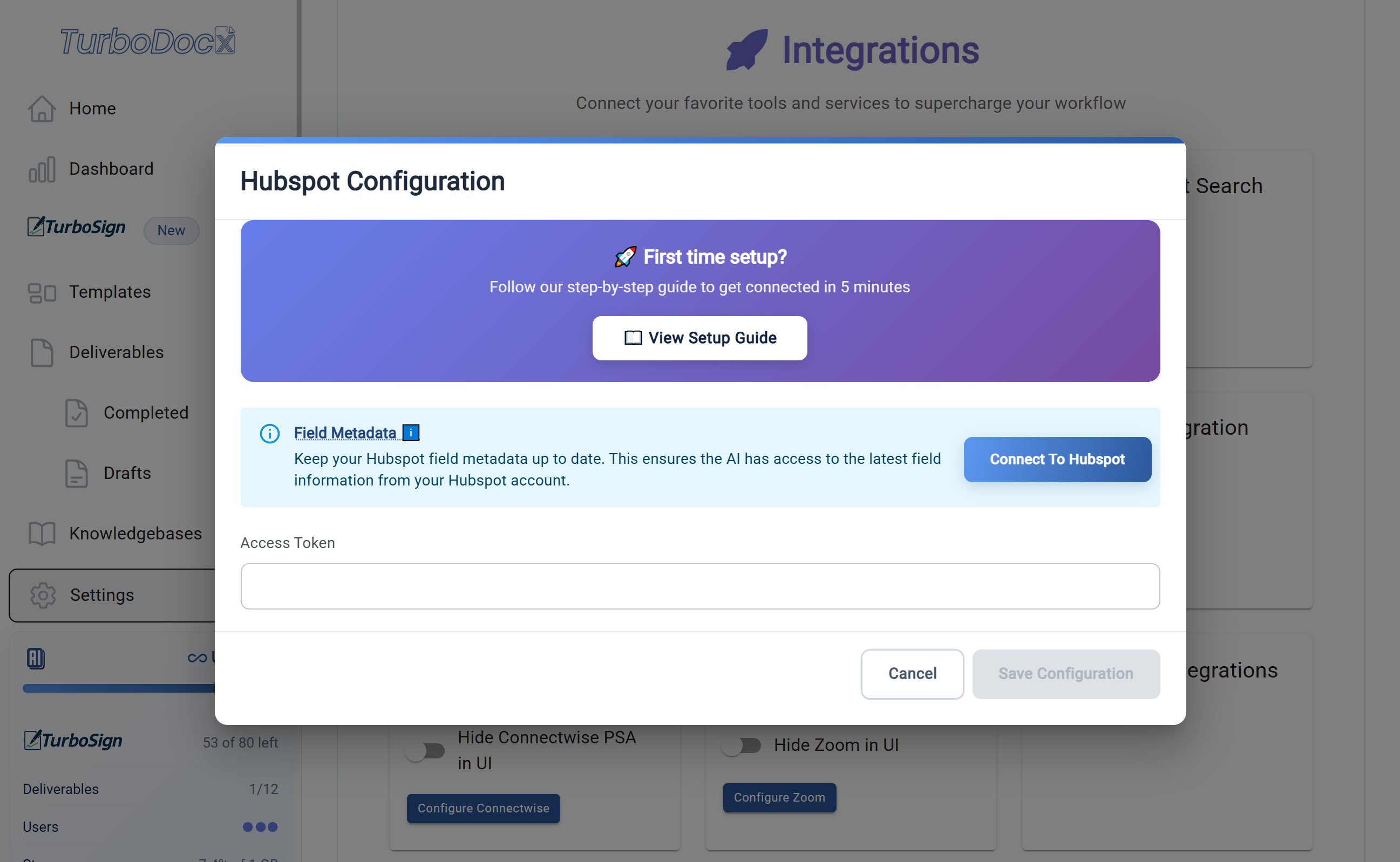The height and width of the screenshot is (862, 1400).
Task: Click the Access Token input field
Action: pos(699,587)
